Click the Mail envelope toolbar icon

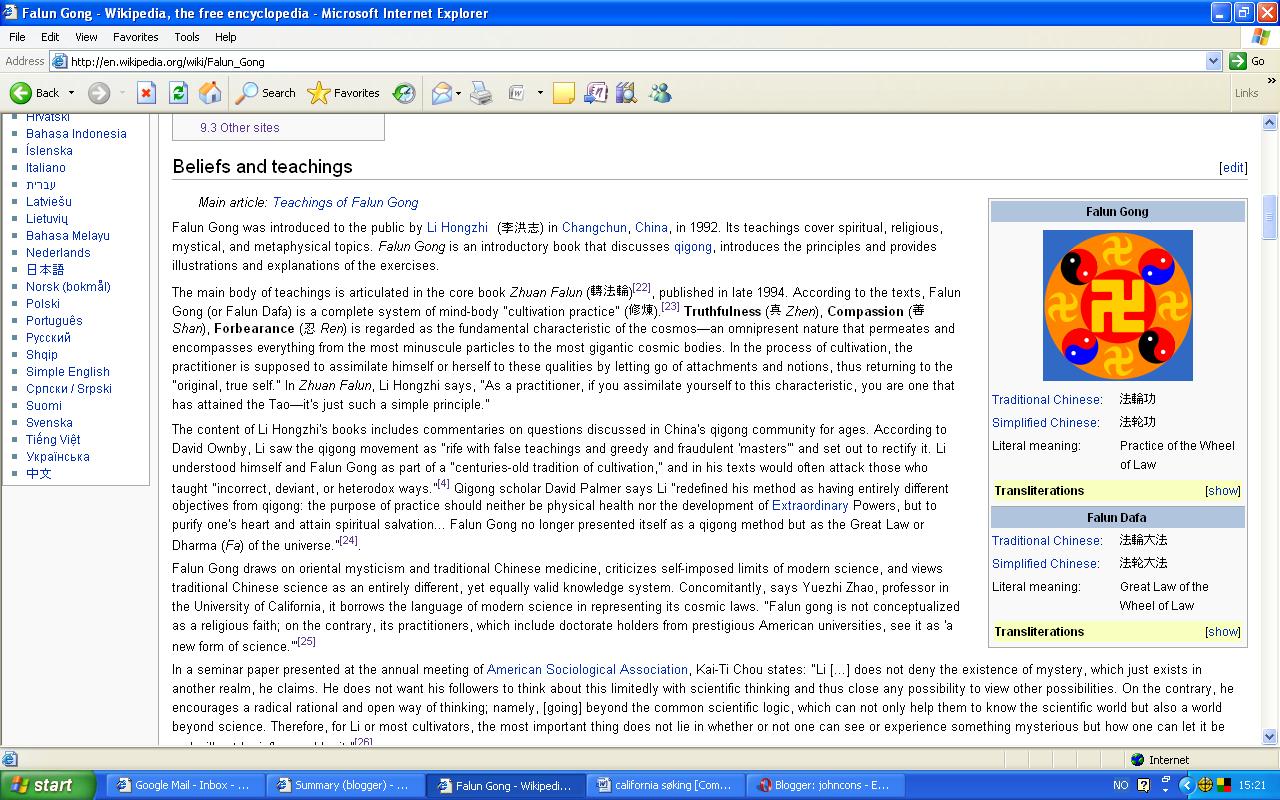441,93
